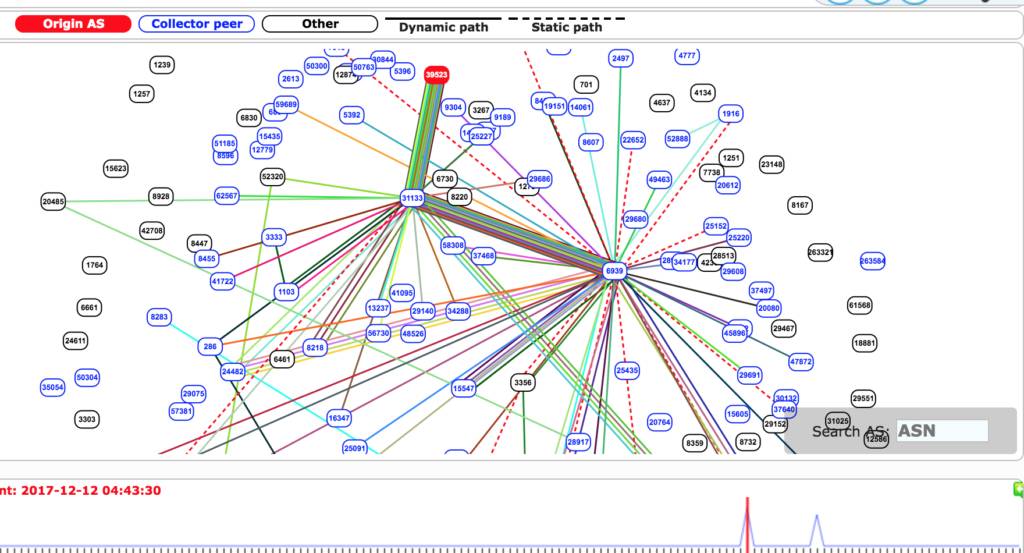This screenshot has width=1024, height=553.
Task: Click the Collector peer legend label
Action: click(x=197, y=24)
